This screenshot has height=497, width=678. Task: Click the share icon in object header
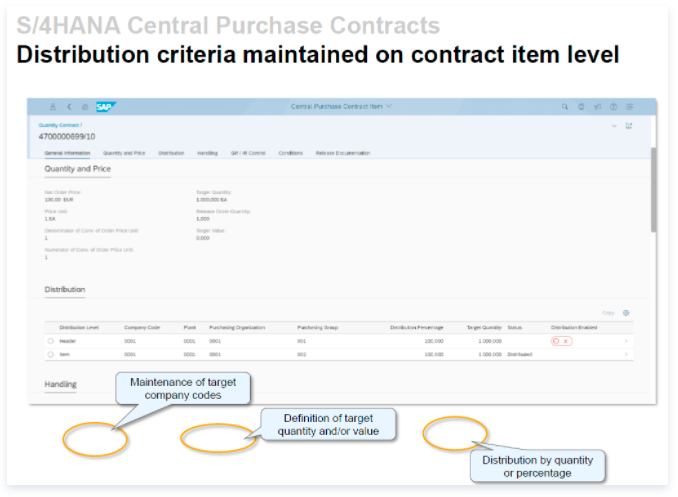(629, 126)
